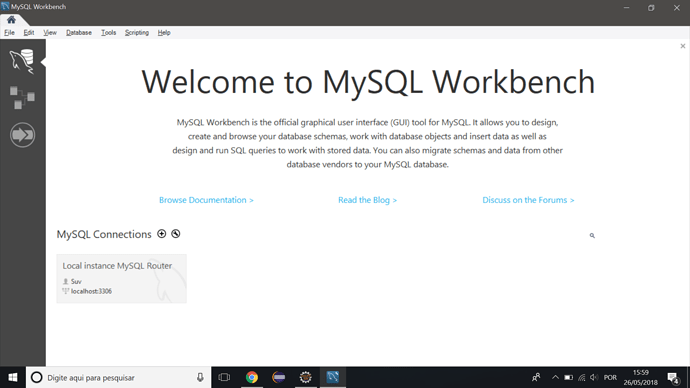Click the localhost:3306 text on connection tile
690x388 pixels.
click(92, 291)
